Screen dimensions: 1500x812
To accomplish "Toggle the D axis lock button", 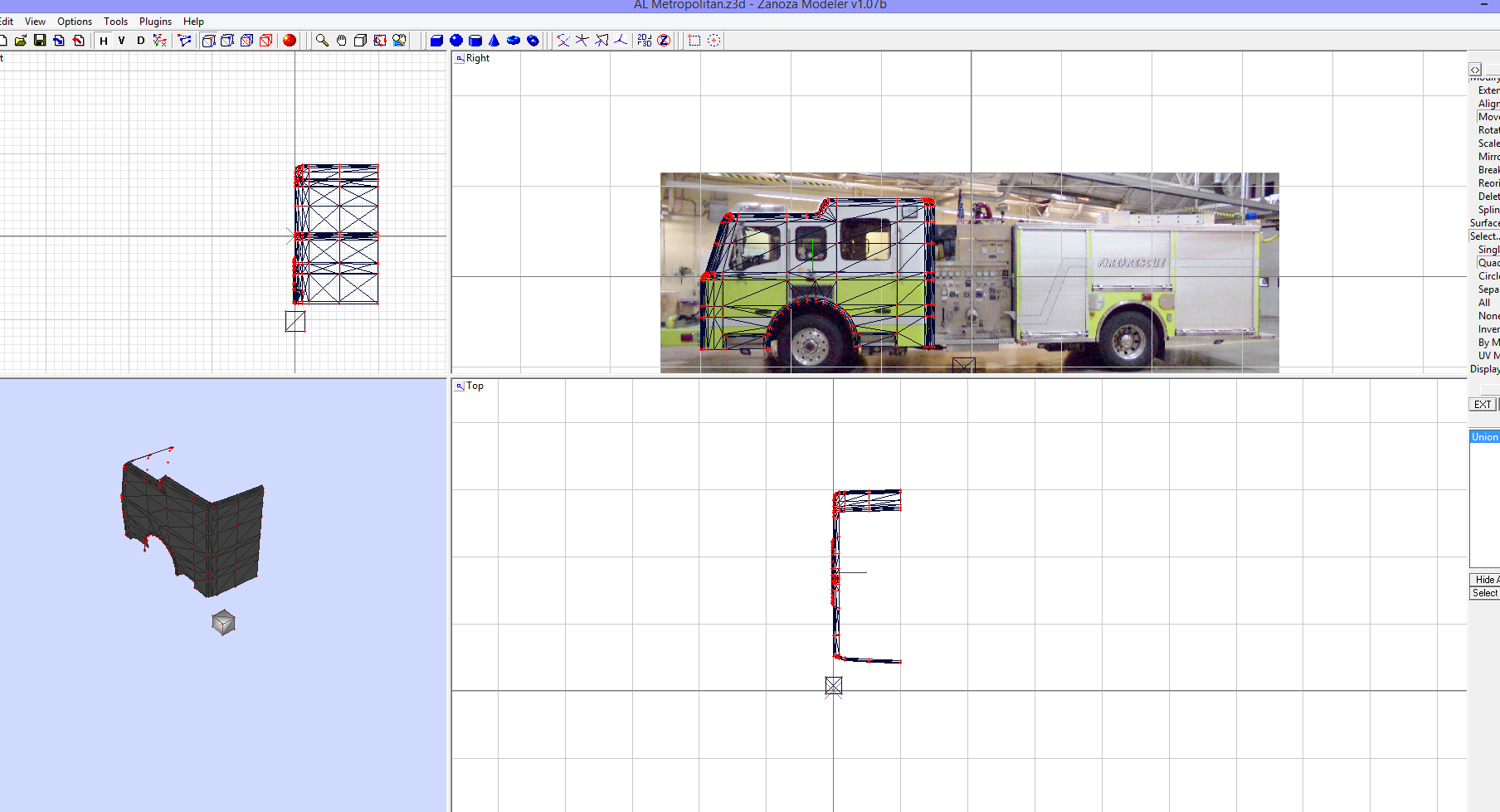I will 140,41.
